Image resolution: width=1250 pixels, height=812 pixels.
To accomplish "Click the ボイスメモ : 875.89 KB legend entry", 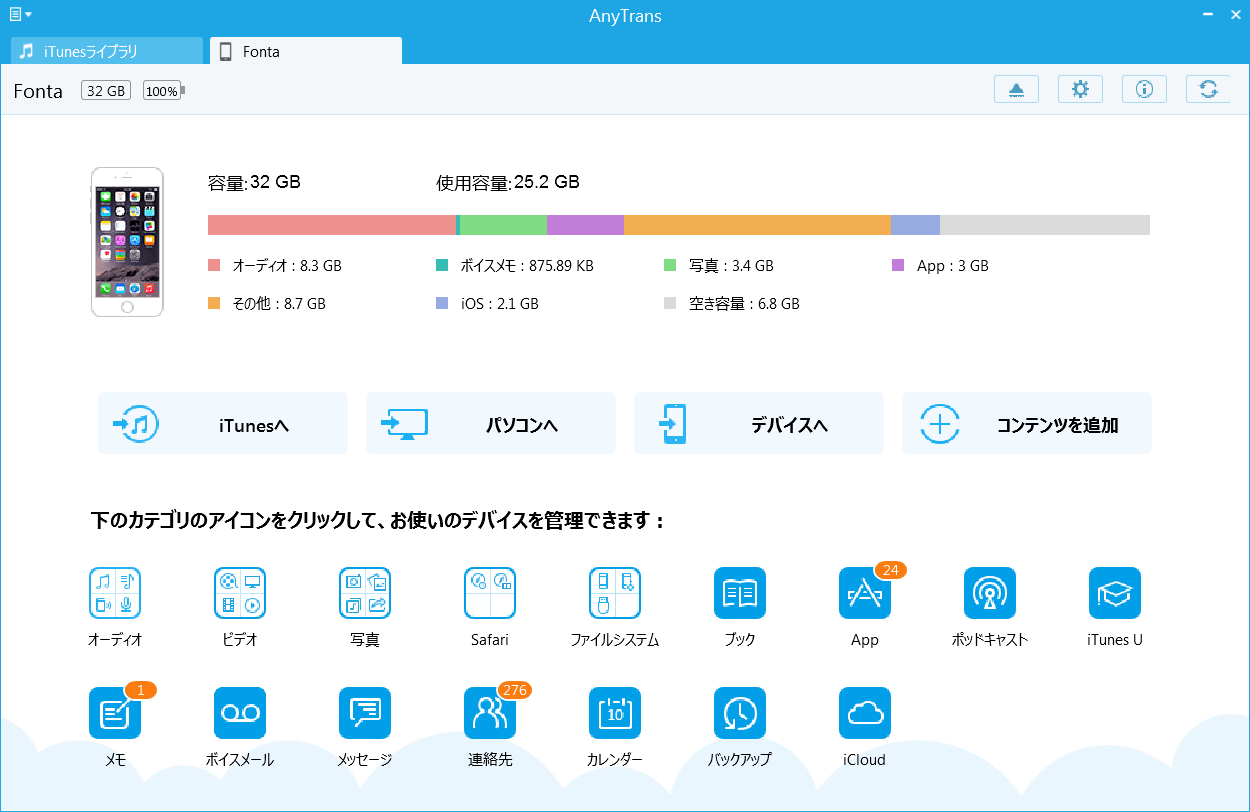I will 515,266.
